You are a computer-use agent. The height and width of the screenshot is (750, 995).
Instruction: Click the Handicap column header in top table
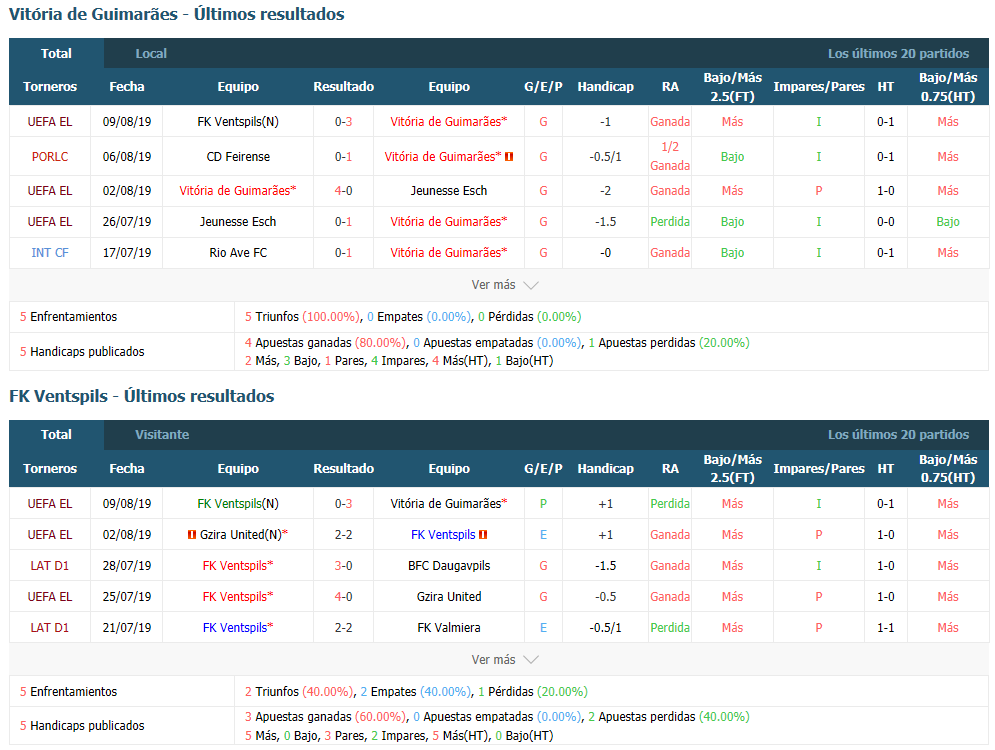pos(605,86)
